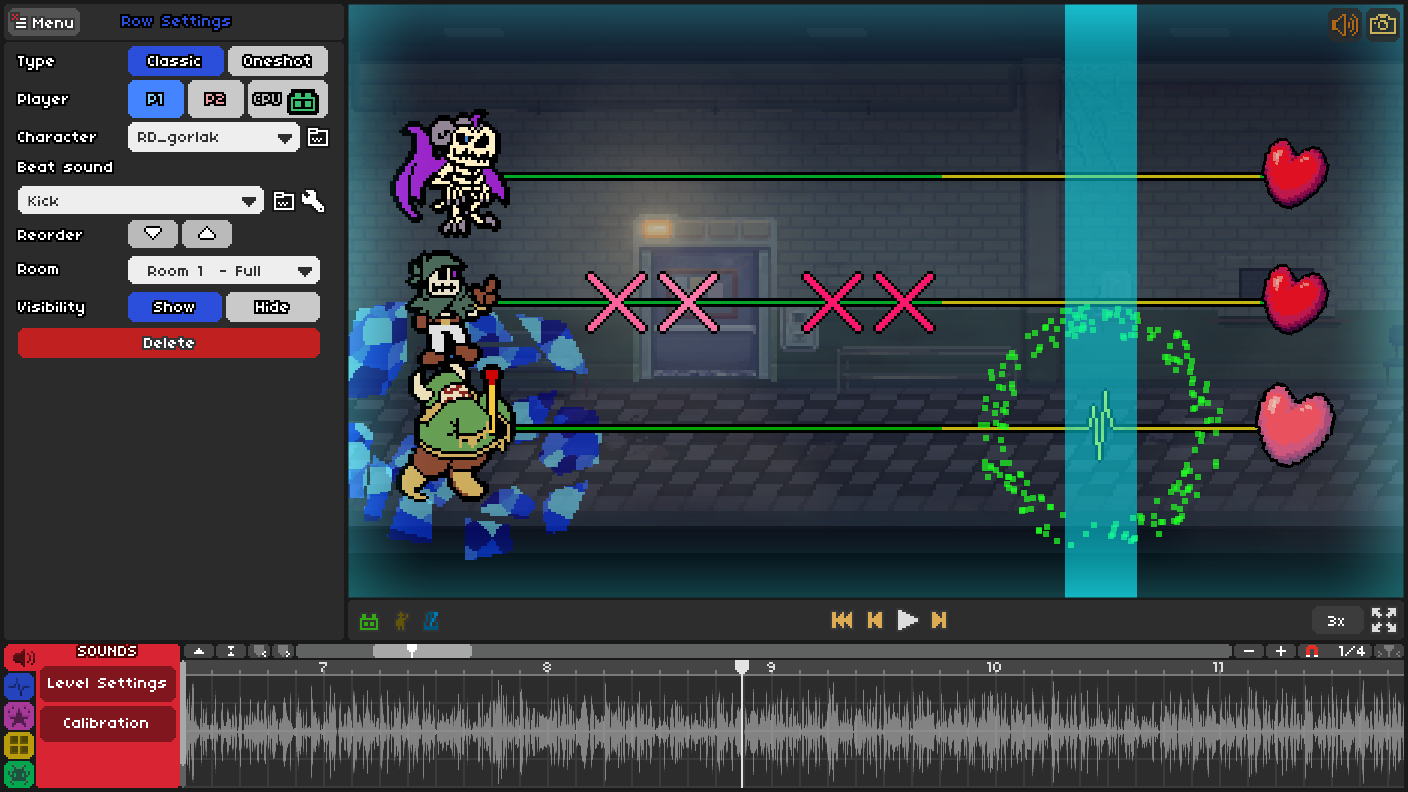
Task: Select the purple star Actions tab icon
Action: point(19,716)
